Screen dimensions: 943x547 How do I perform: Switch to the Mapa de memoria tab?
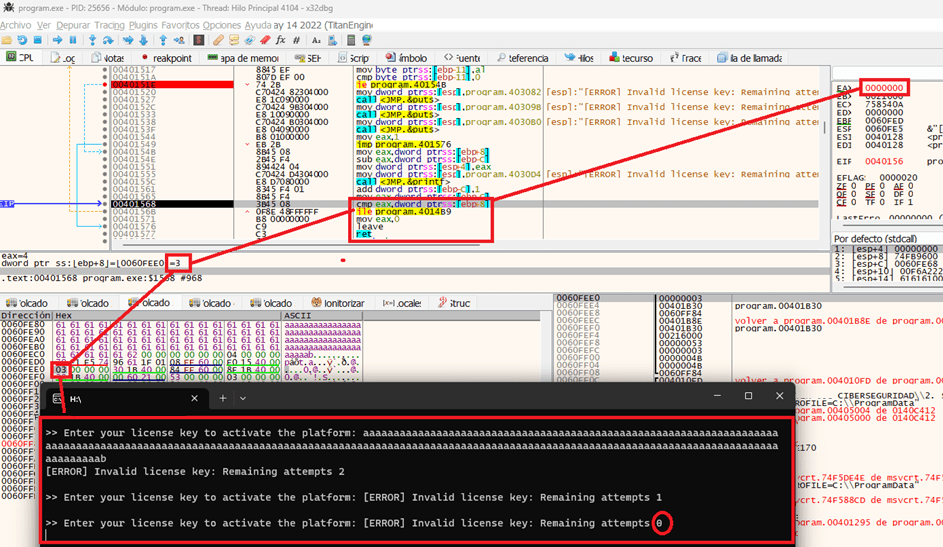(x=243, y=58)
